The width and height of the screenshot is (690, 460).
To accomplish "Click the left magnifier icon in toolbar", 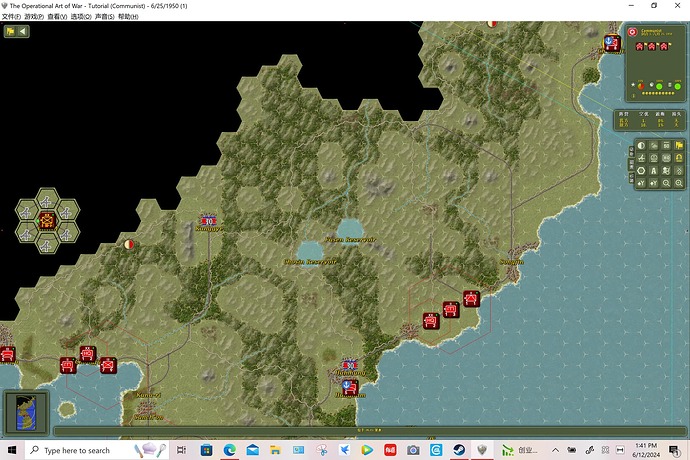I will click(666, 183).
